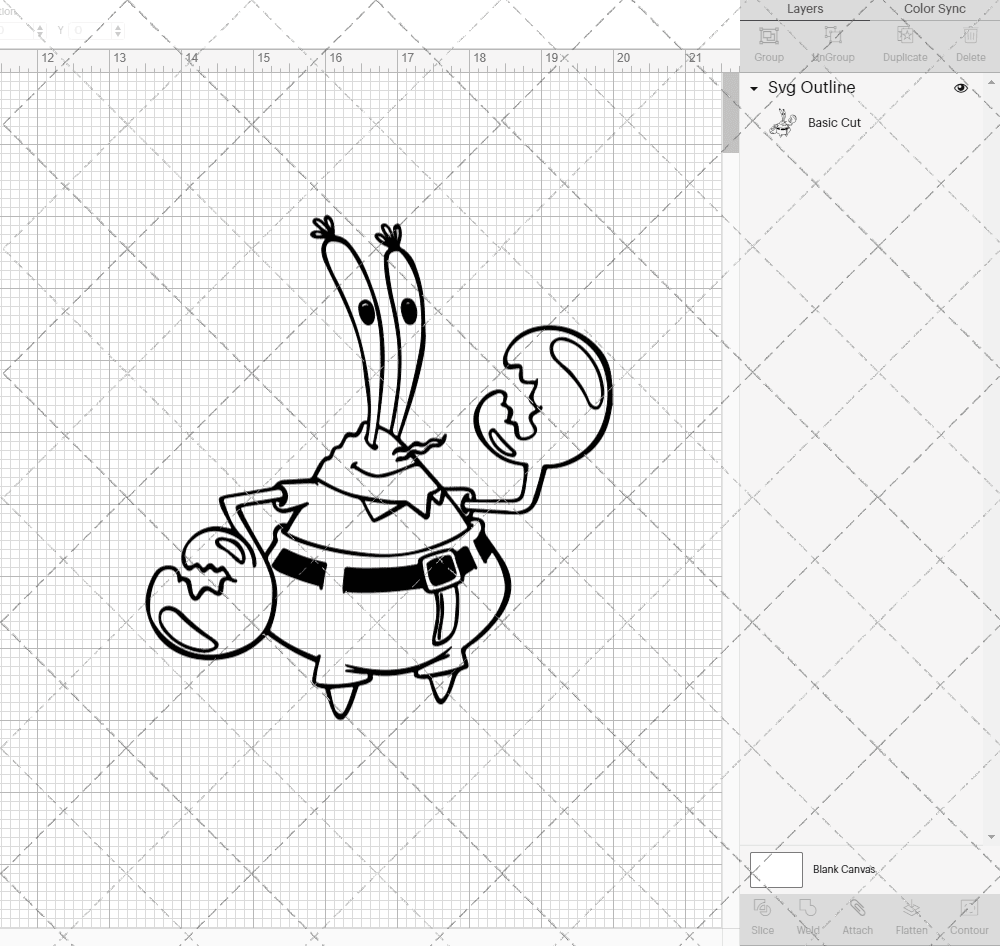Select the Slice tool

763,915
